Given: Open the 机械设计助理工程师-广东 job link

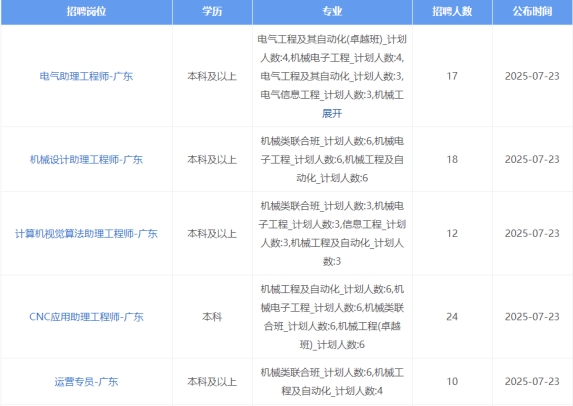Looking at the screenshot, I should [x=86, y=159].
